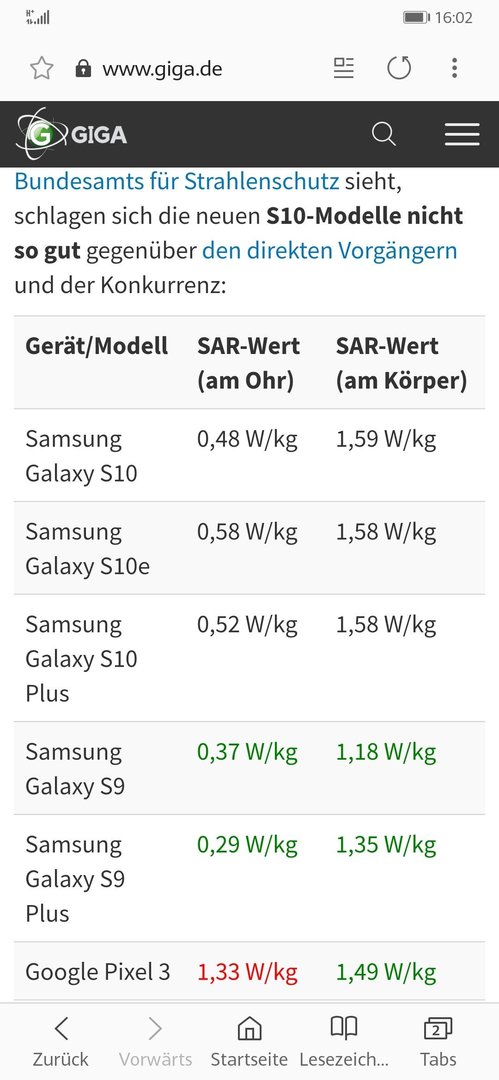Image resolution: width=499 pixels, height=1080 pixels.
Task: Bookmark page with star icon
Action: click(41, 68)
